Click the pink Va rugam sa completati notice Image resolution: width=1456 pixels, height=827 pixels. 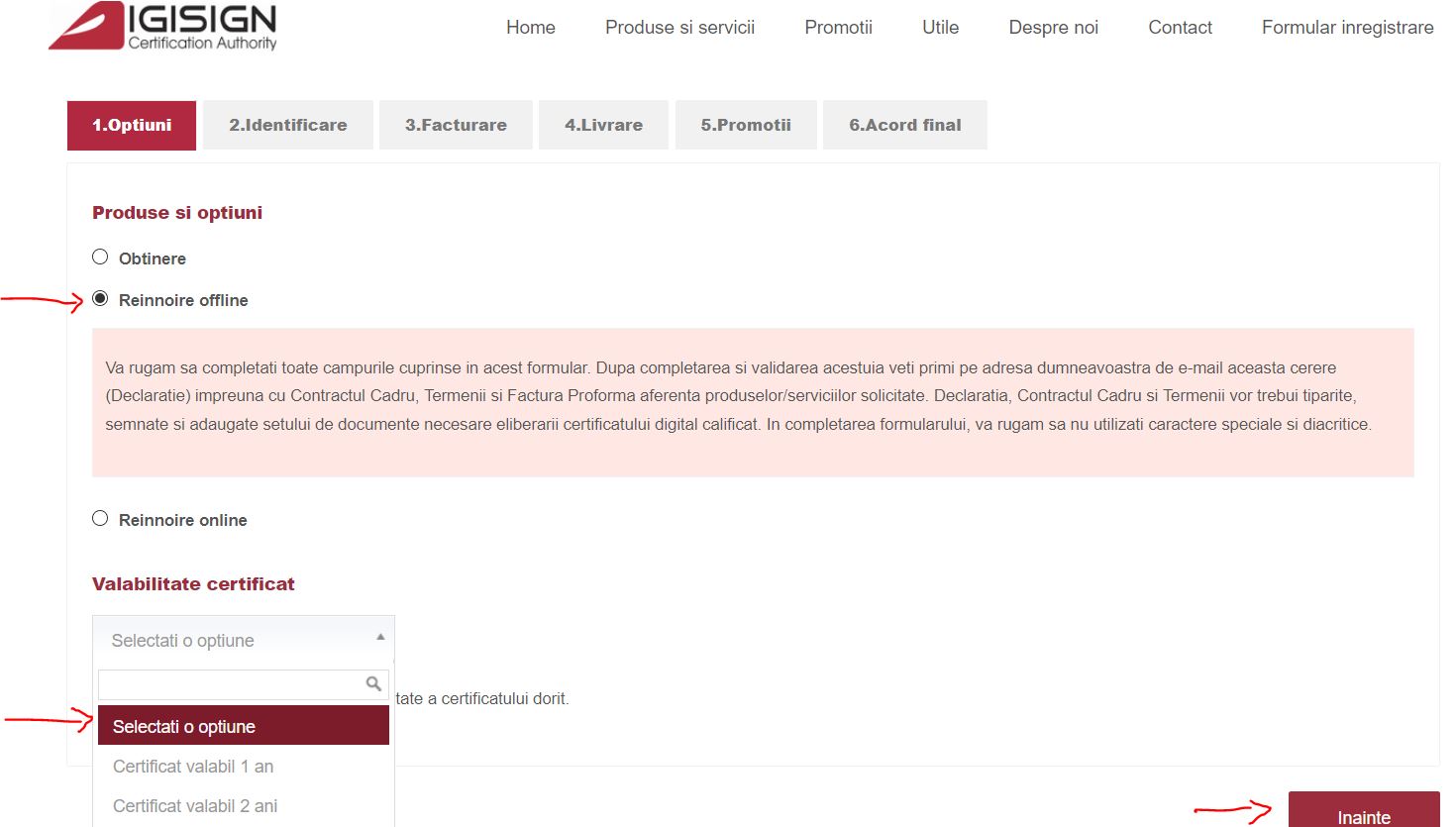pos(753,402)
